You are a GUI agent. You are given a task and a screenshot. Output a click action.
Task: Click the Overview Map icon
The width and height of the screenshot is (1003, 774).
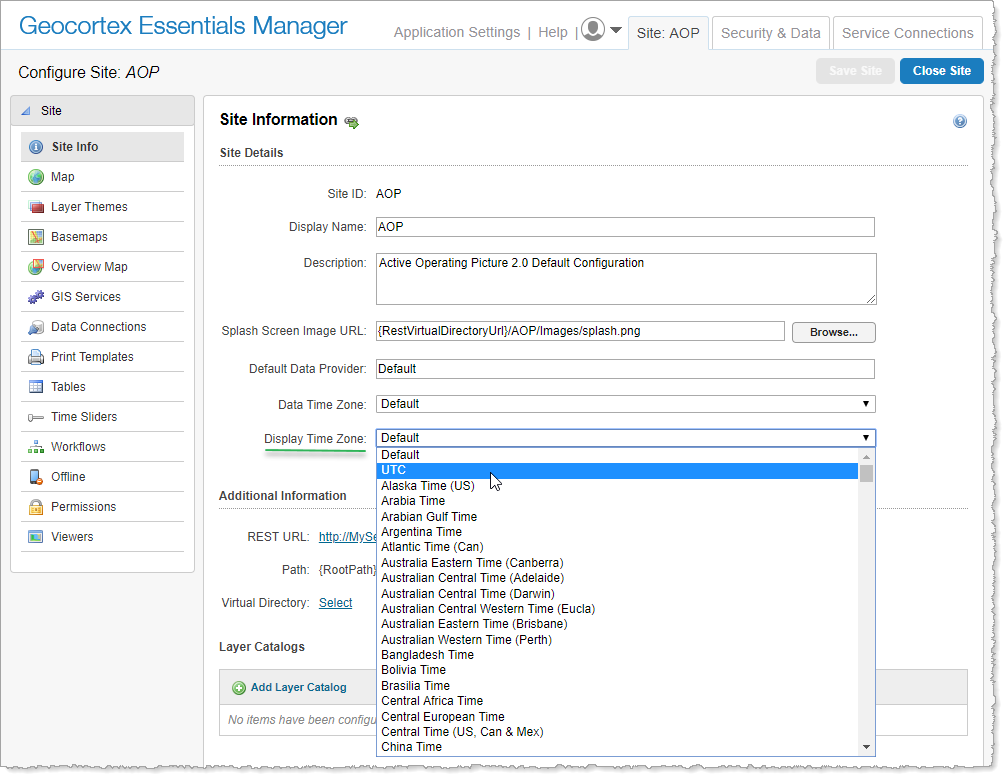pos(36,267)
